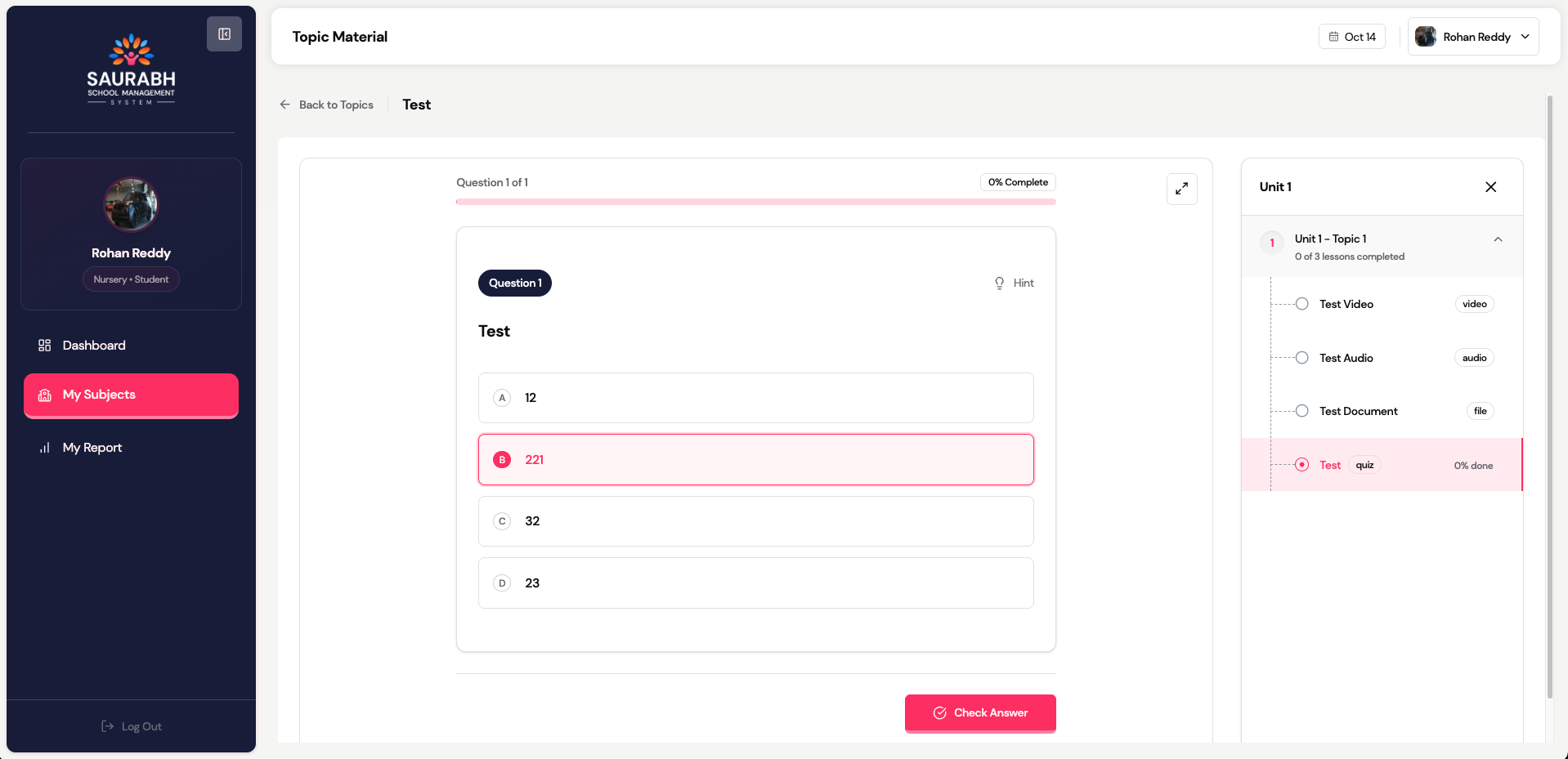This screenshot has height=759, width=1568.
Task: Close the Unit 1 panel
Action: click(1490, 187)
